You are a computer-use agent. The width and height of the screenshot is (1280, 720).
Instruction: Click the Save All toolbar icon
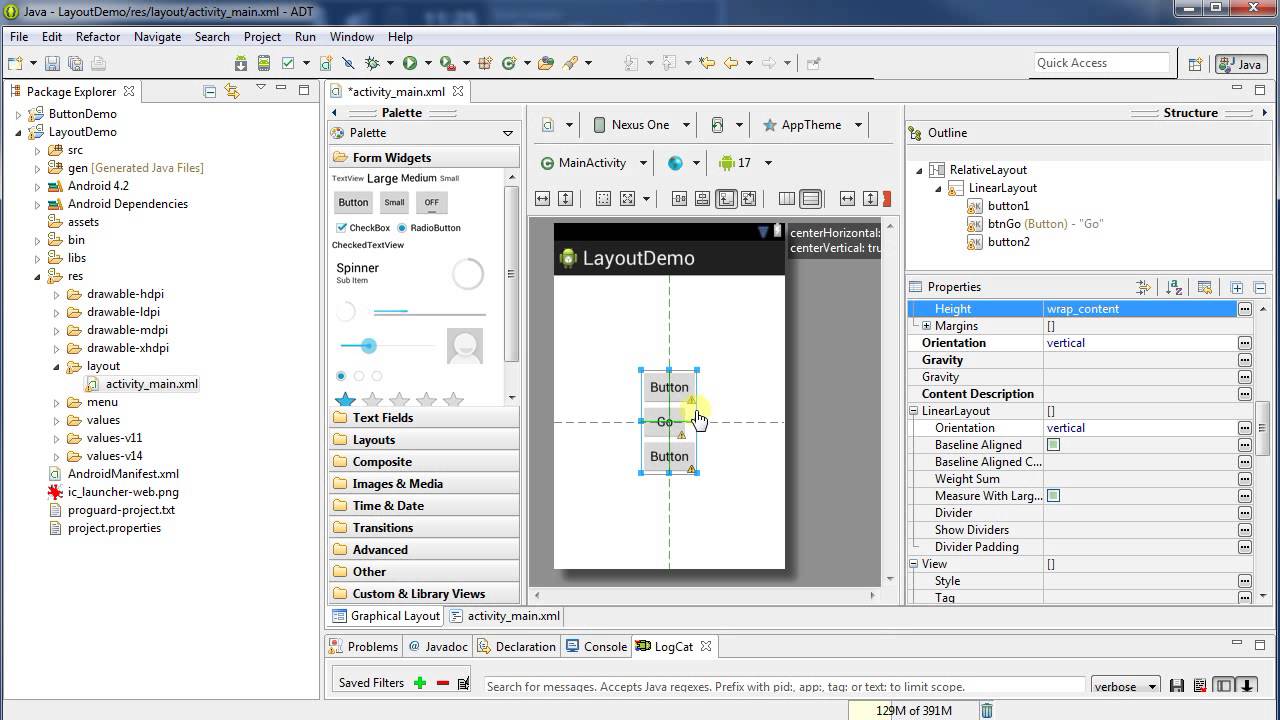pos(76,63)
